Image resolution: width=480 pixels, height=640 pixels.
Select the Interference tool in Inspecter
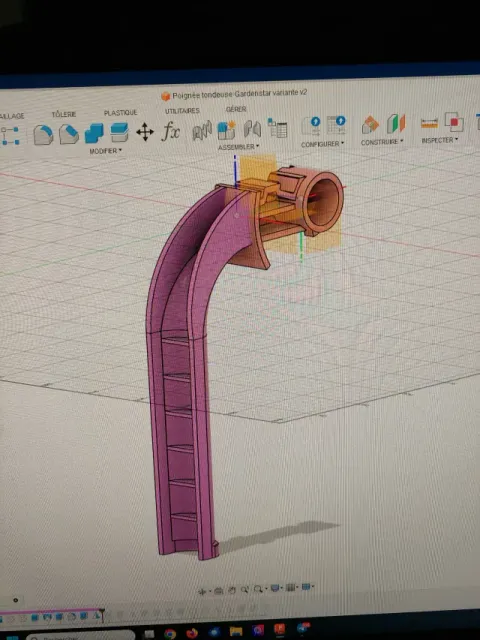coord(454,122)
